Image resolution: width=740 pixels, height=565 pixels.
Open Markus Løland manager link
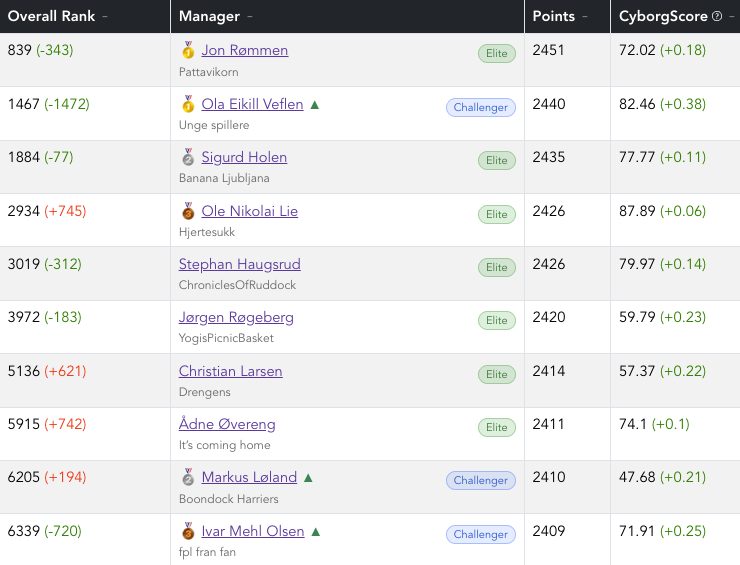click(x=249, y=477)
